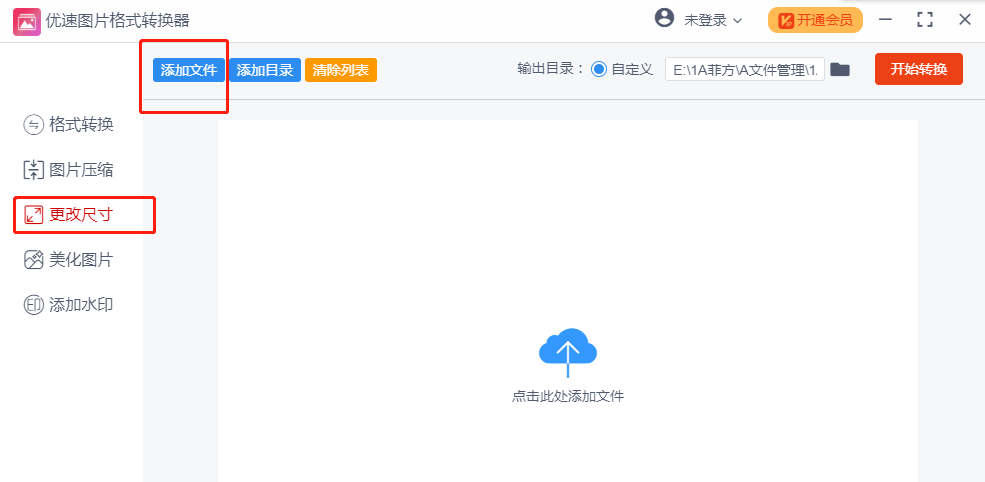The width and height of the screenshot is (985, 482).
Task: Click the resize arrows icon
Action: [33, 216]
